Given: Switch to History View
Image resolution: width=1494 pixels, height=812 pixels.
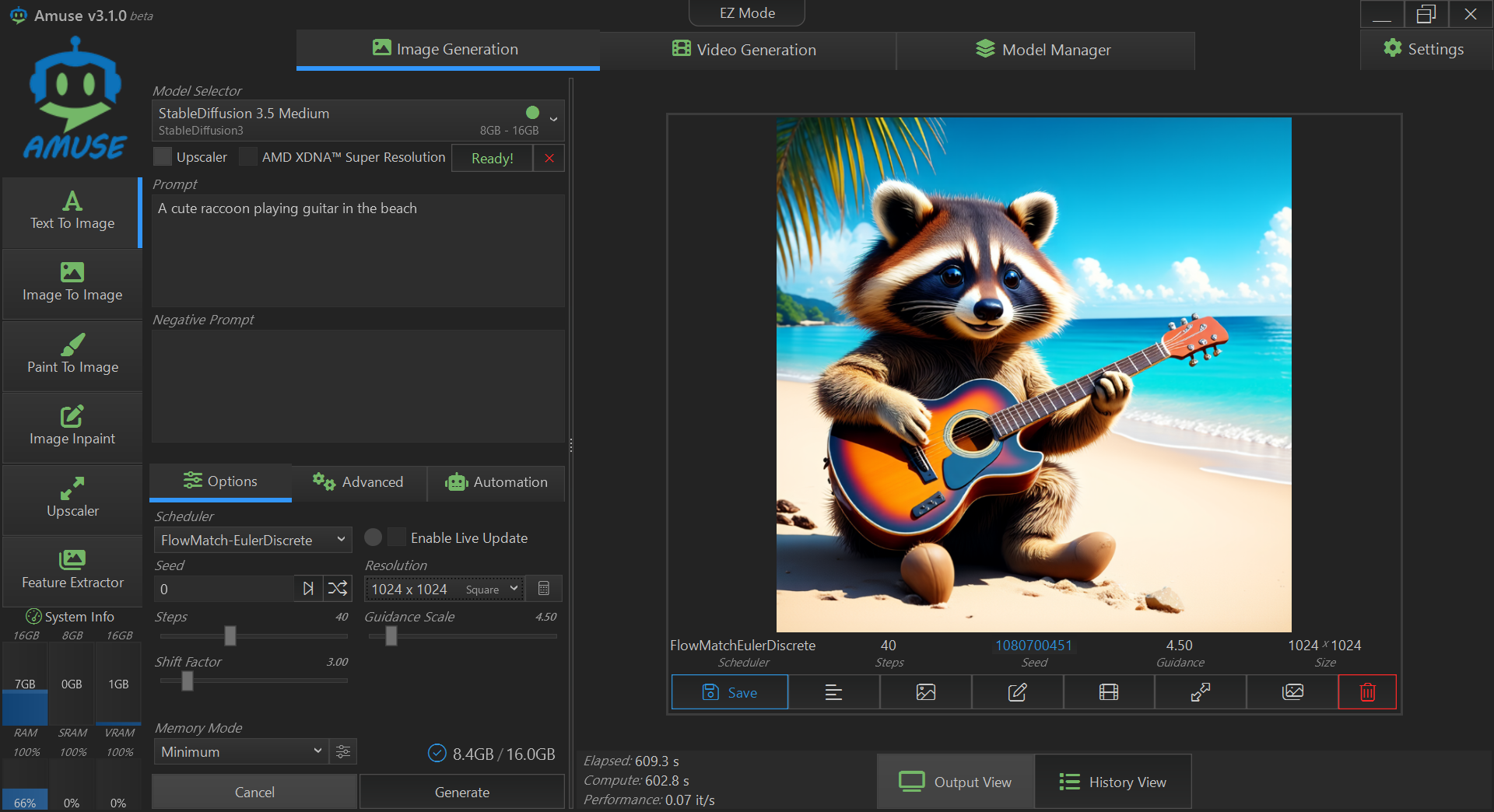Looking at the screenshot, I should pyautogui.click(x=1113, y=782).
